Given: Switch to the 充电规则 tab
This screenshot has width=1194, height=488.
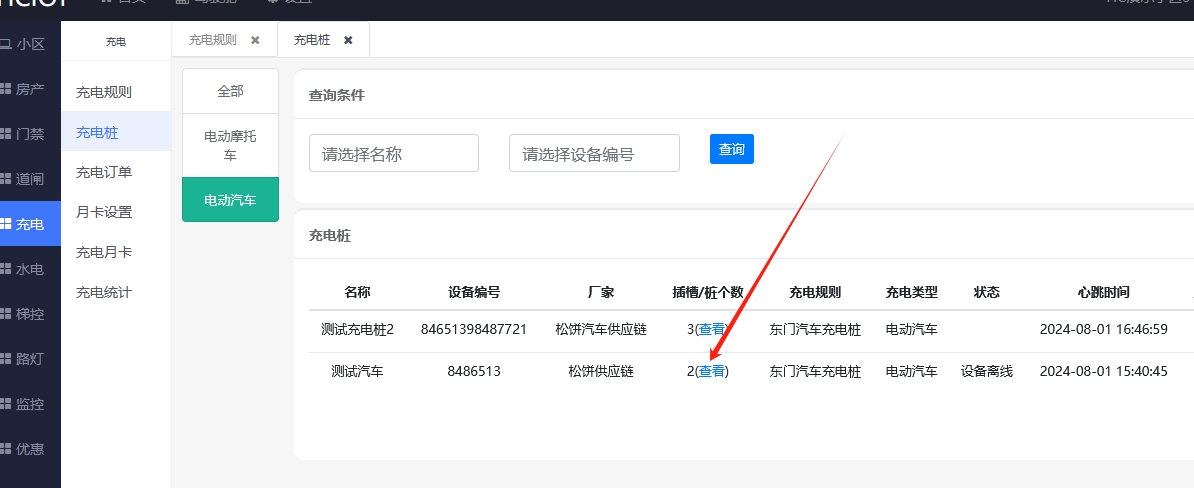Looking at the screenshot, I should [x=212, y=40].
